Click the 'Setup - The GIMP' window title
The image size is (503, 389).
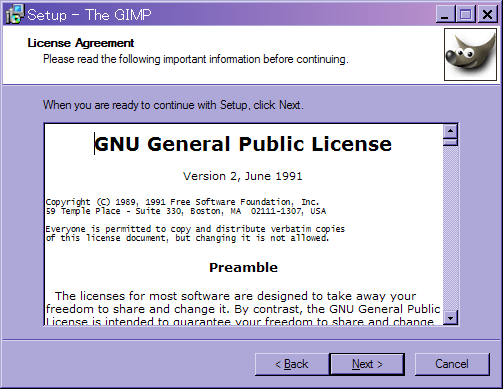point(89,15)
